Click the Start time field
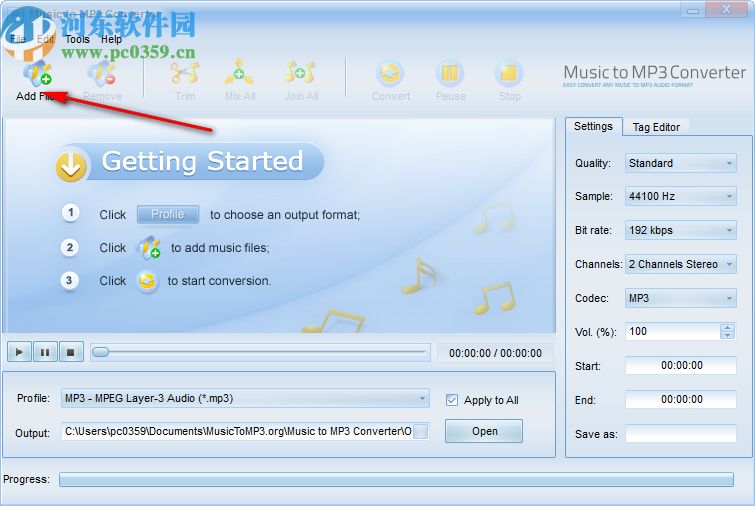 [681, 365]
